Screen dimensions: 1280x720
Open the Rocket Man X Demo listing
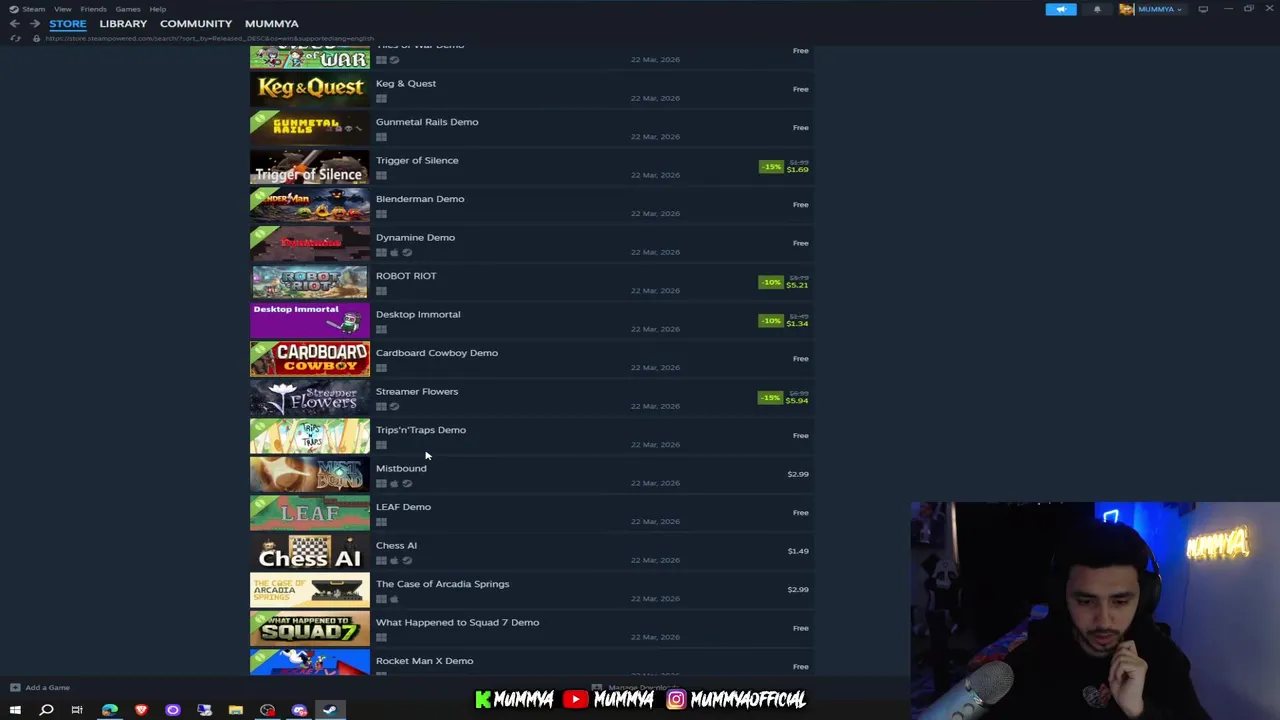click(x=531, y=662)
